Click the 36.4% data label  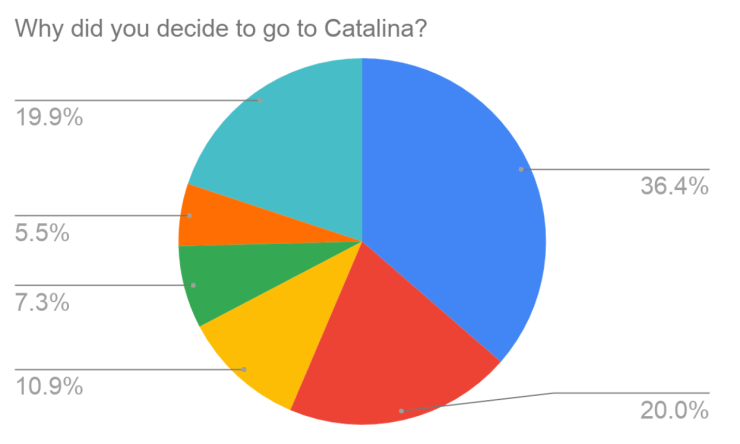[x=675, y=187]
